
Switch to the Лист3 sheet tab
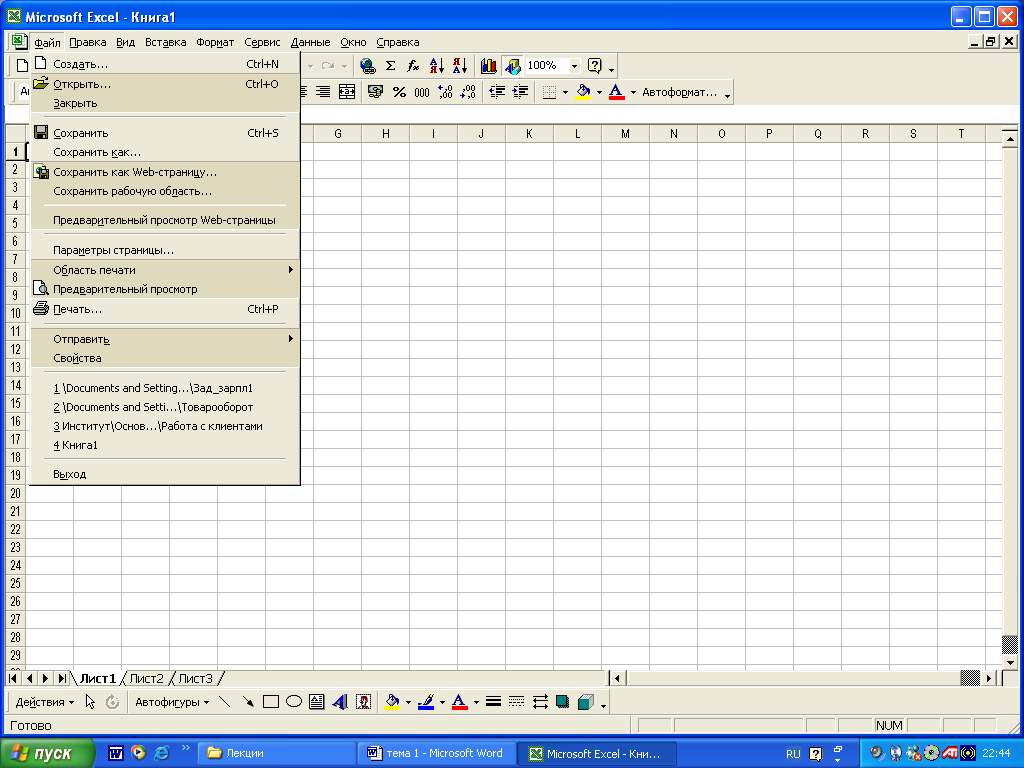click(195, 679)
